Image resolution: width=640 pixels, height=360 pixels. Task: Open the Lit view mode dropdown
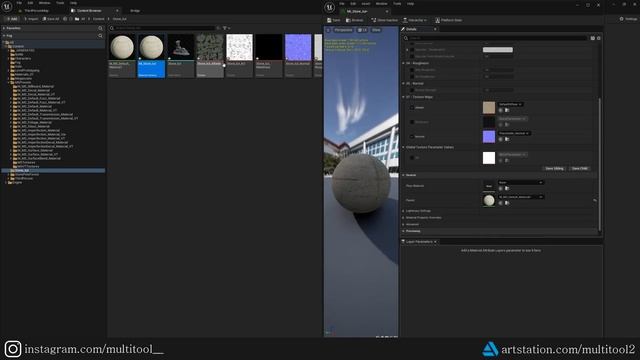click(x=362, y=30)
